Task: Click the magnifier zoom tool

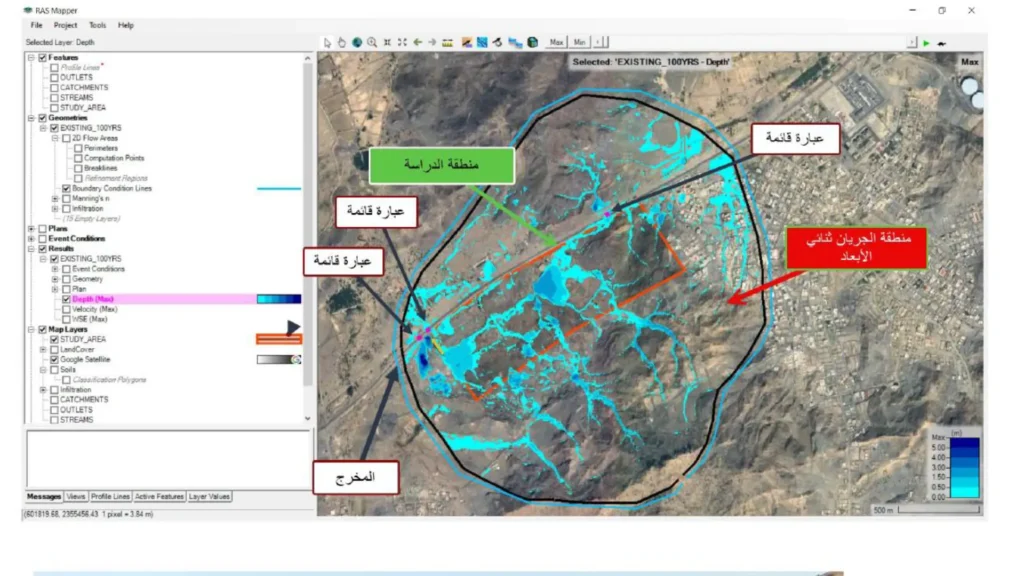Action: (372, 42)
